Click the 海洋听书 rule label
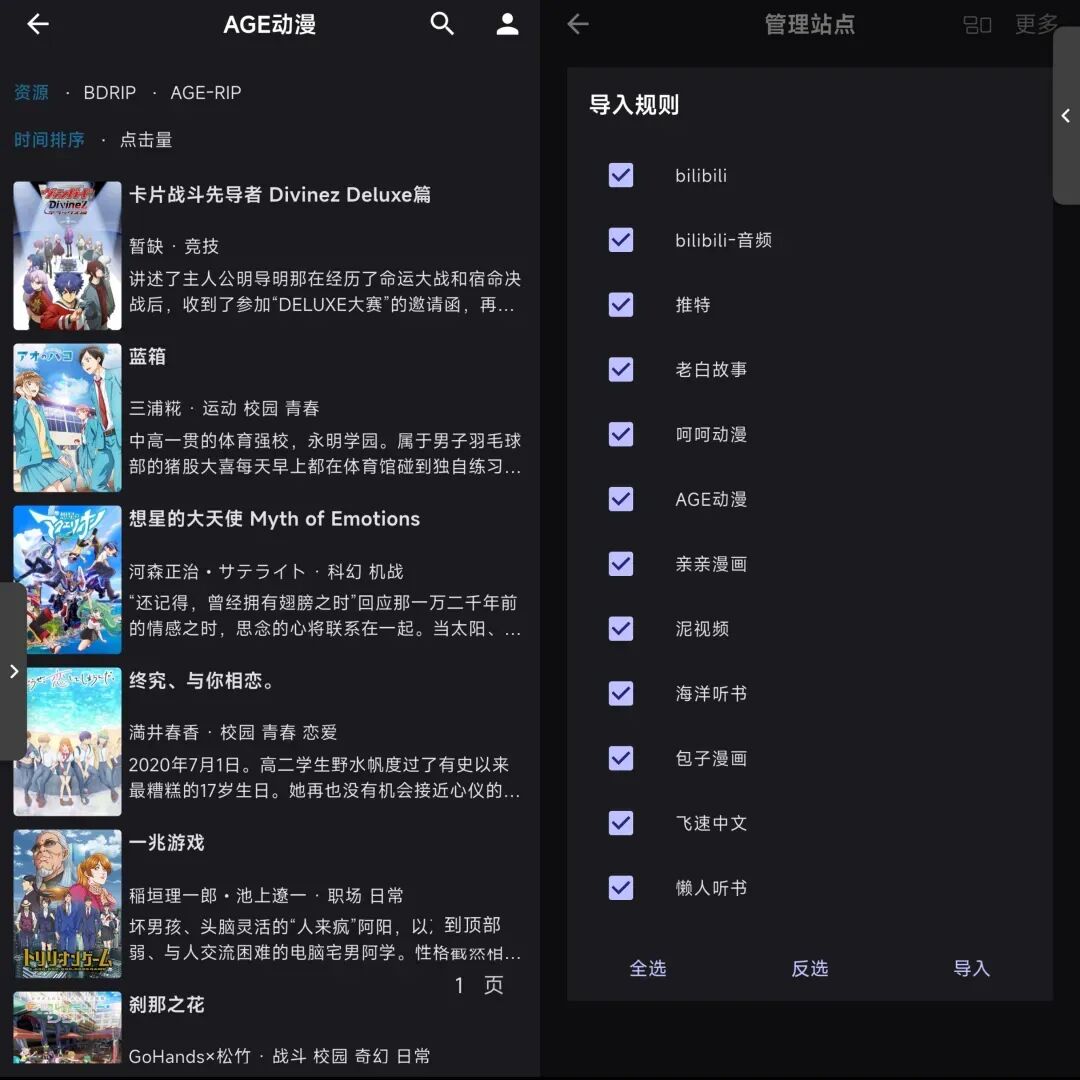This screenshot has width=1080, height=1080. [711, 694]
